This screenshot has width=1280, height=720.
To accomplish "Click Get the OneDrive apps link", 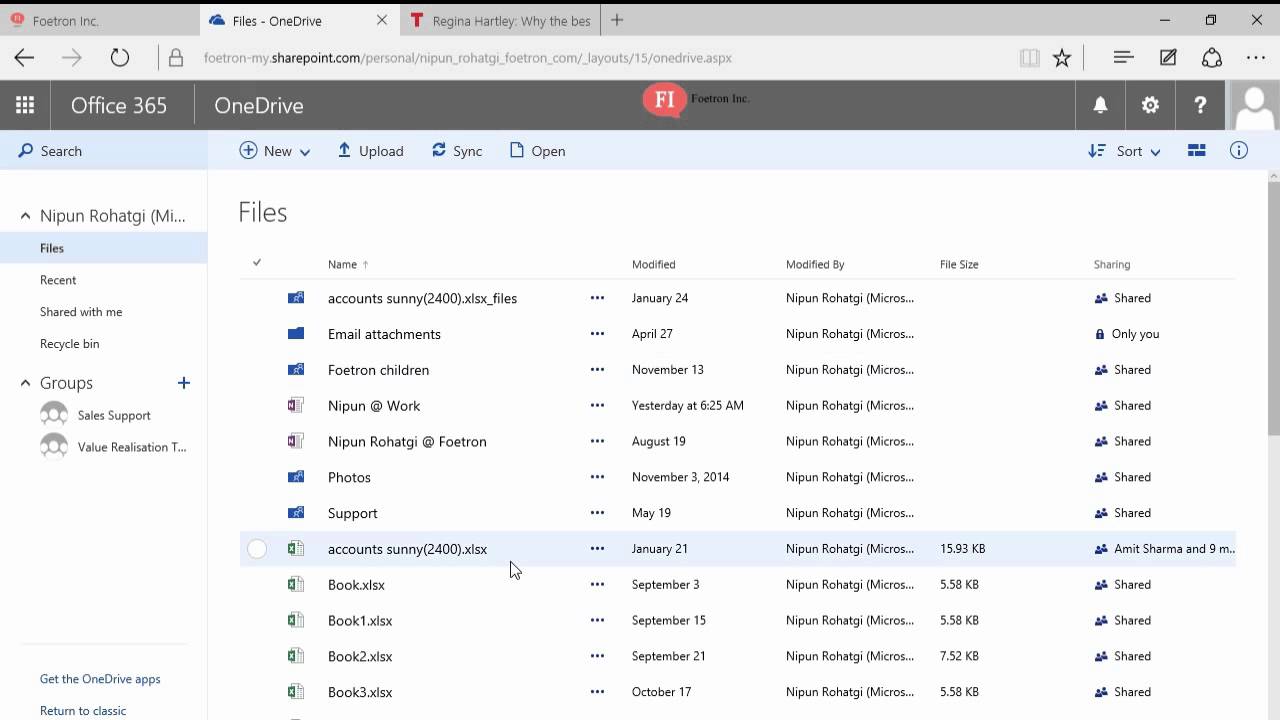I will 100,679.
